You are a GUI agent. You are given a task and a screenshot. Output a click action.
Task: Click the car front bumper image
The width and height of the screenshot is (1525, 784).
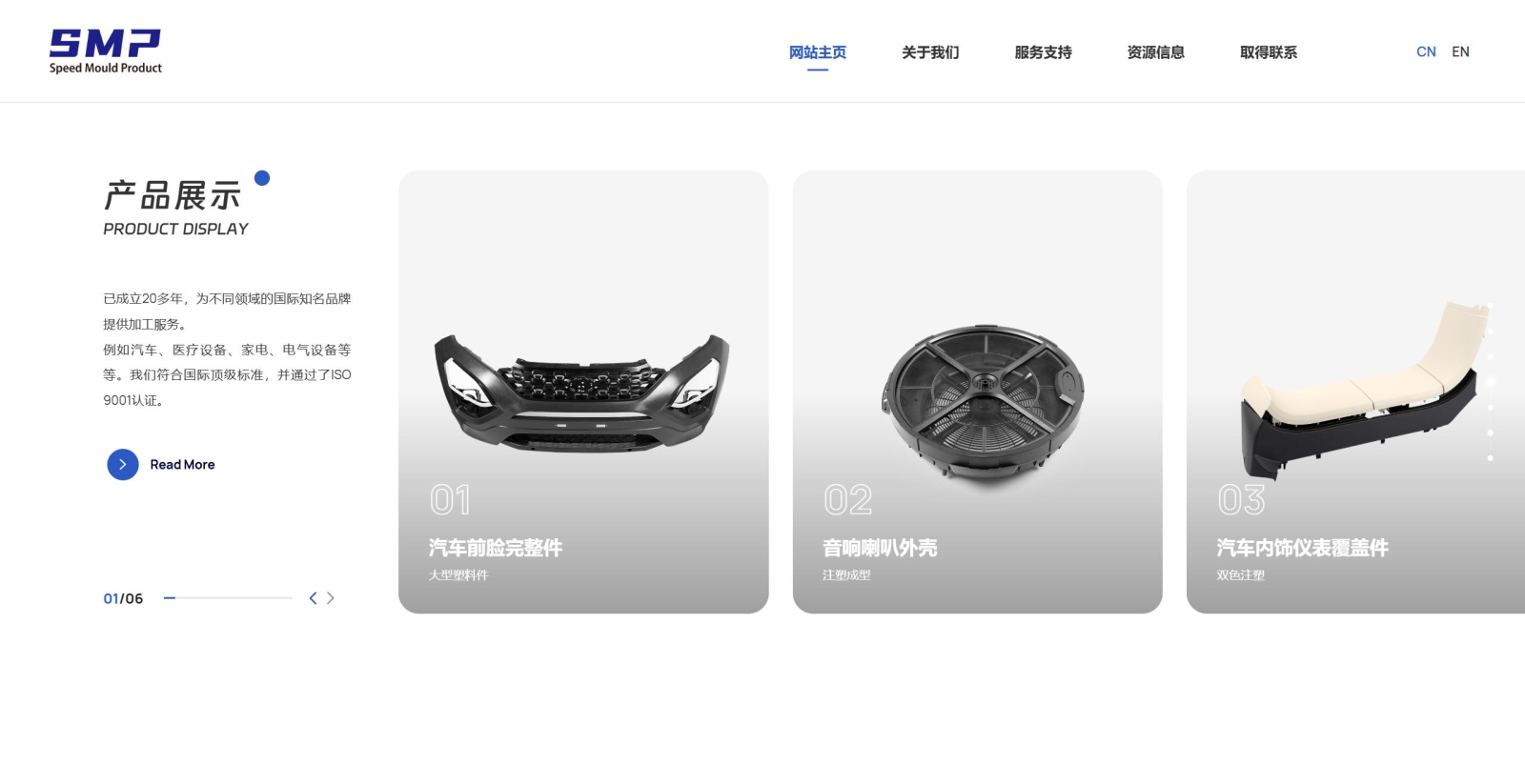pos(582,392)
